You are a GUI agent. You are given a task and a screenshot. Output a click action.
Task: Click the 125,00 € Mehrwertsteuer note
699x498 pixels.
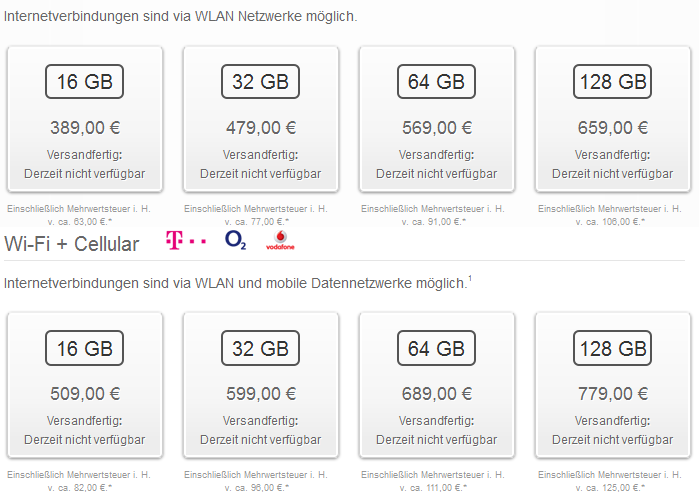[x=610, y=481]
